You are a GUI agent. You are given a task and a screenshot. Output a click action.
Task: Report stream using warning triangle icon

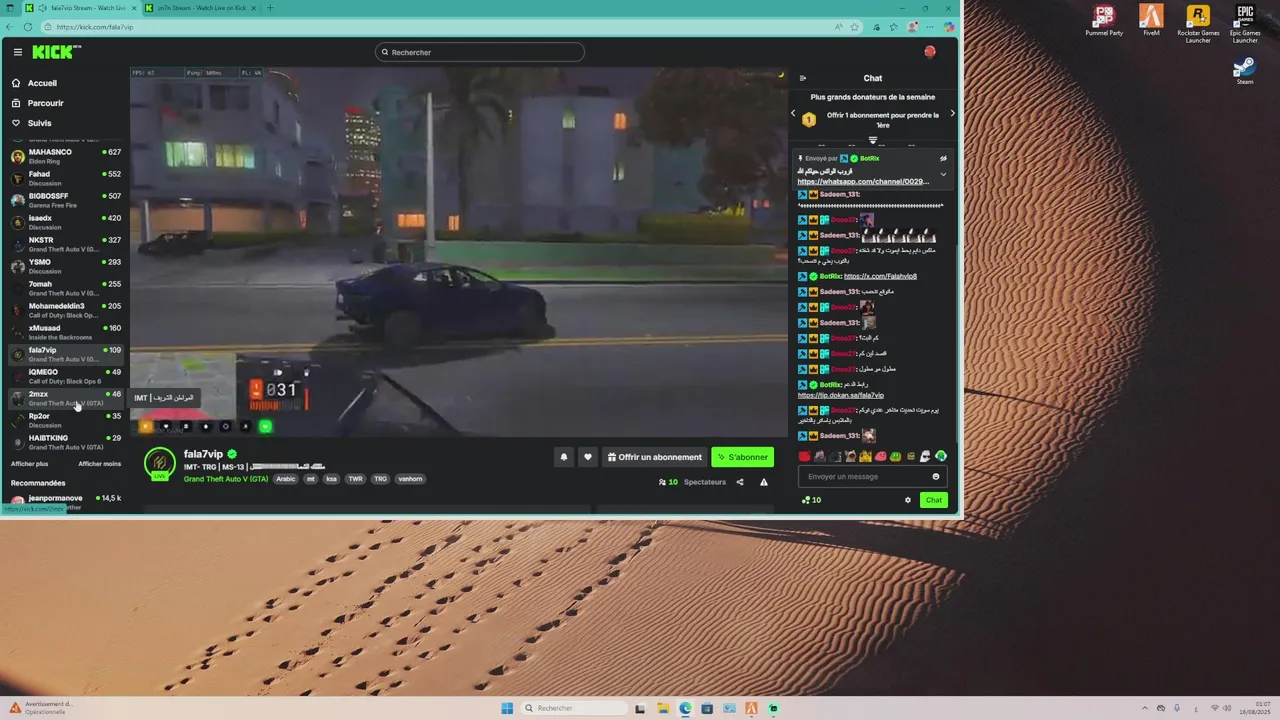click(764, 482)
